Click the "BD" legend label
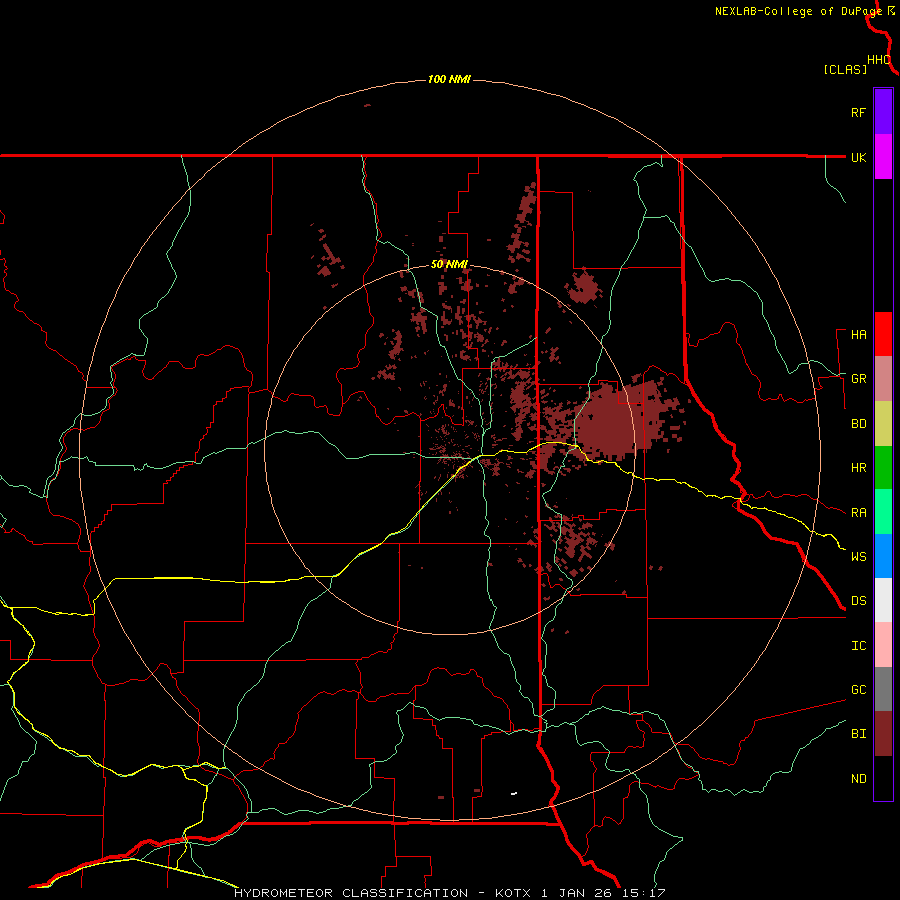Screen dimensions: 900x900 pyautogui.click(x=858, y=424)
